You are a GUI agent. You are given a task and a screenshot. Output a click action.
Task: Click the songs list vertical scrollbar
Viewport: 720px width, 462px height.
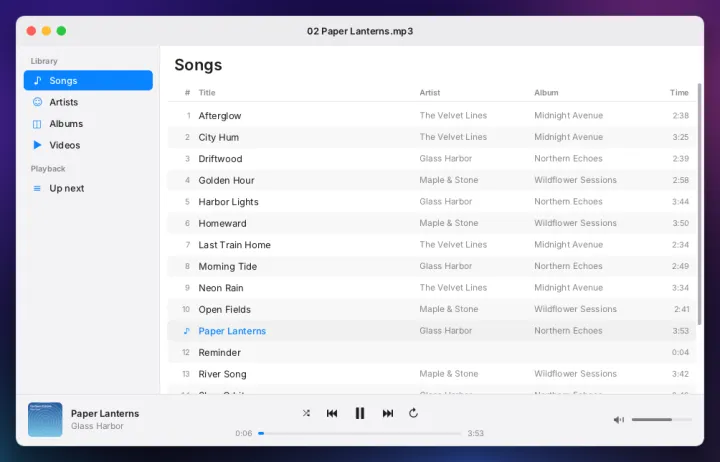[699, 204]
